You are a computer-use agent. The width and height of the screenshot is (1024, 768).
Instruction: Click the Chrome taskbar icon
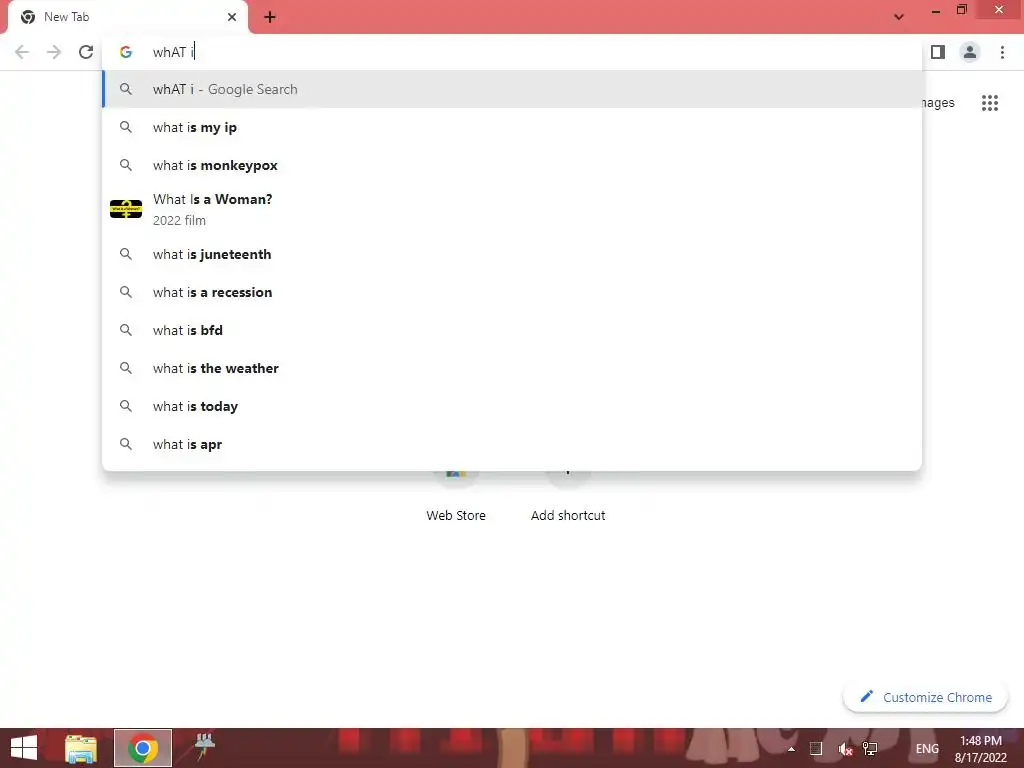(x=142, y=748)
